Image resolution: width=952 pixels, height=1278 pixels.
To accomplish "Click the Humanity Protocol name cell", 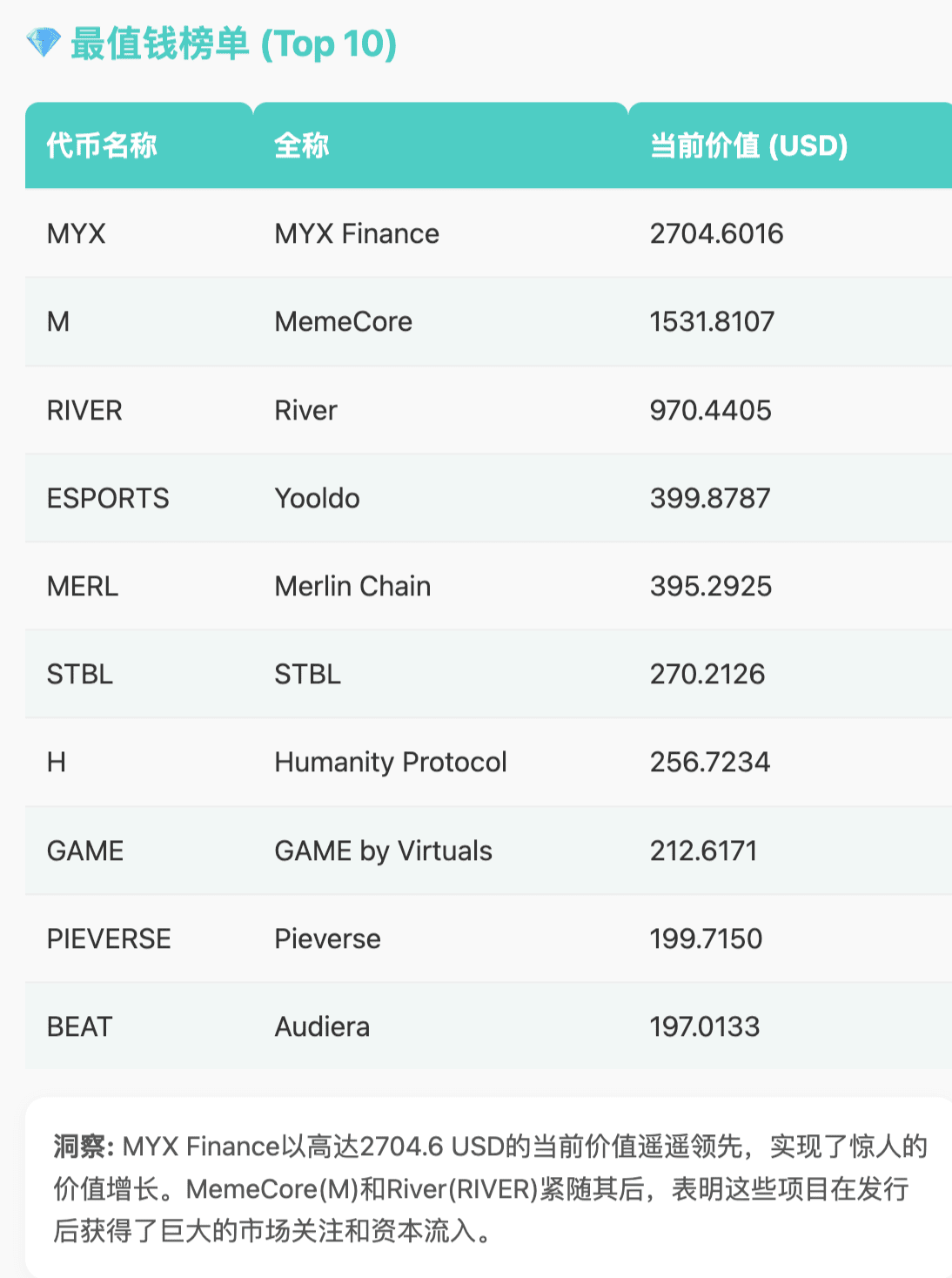I will (x=391, y=763).
